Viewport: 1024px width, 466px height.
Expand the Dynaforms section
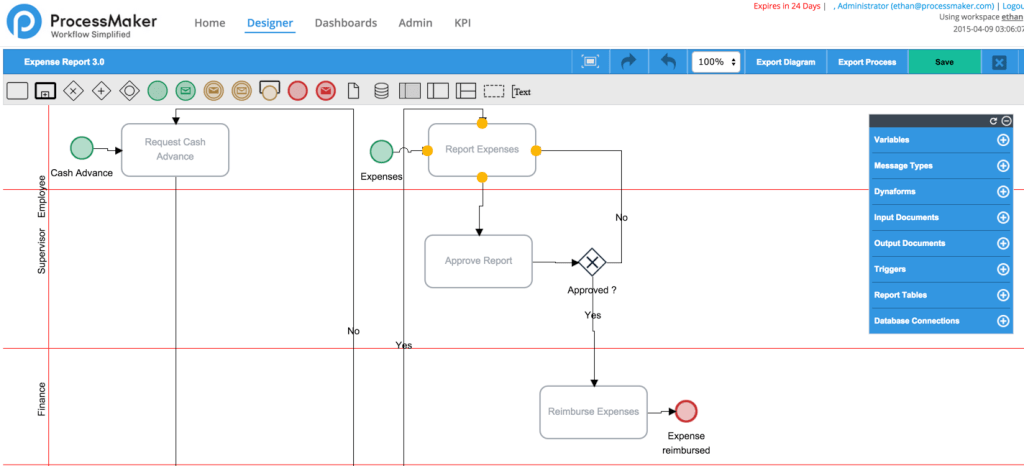pyautogui.click(x=1003, y=192)
